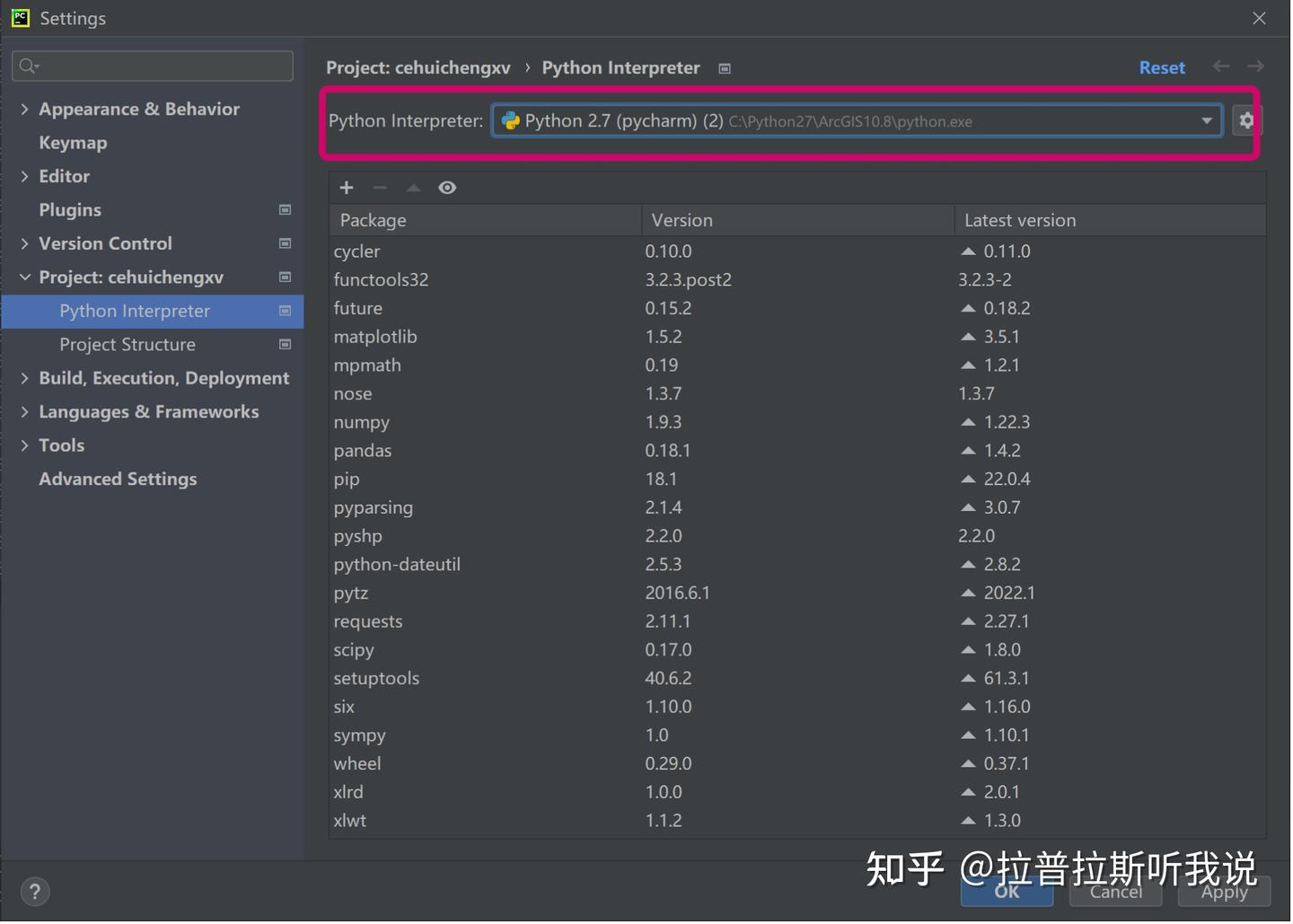Click the Python Interpreter breadcrumb

(620, 67)
